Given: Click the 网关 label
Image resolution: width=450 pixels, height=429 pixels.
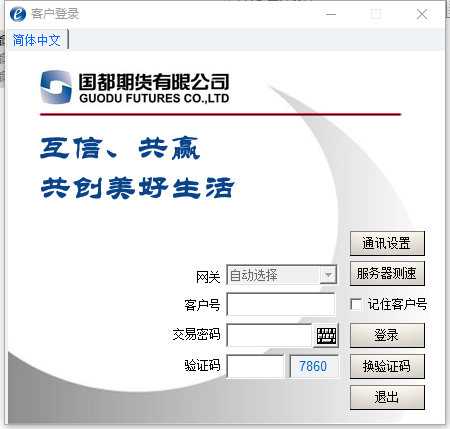Looking at the screenshot, I should tap(208, 277).
